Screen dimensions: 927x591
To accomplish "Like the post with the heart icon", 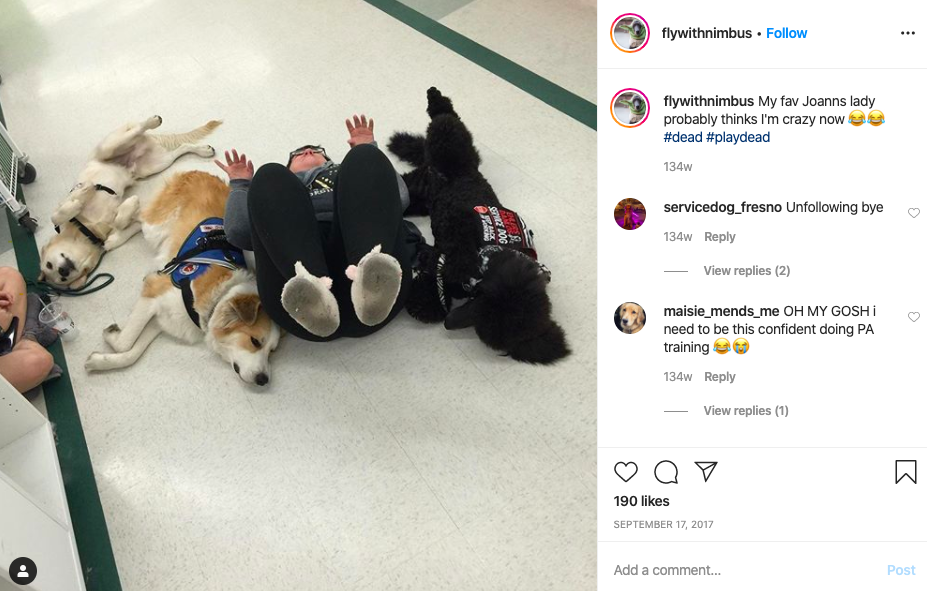I will click(625, 472).
